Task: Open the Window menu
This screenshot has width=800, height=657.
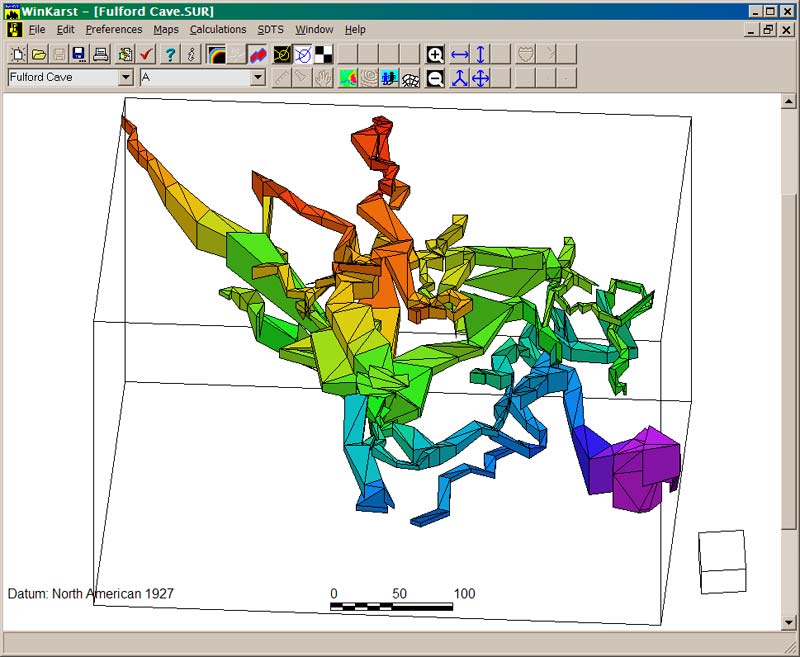Action: point(314,30)
